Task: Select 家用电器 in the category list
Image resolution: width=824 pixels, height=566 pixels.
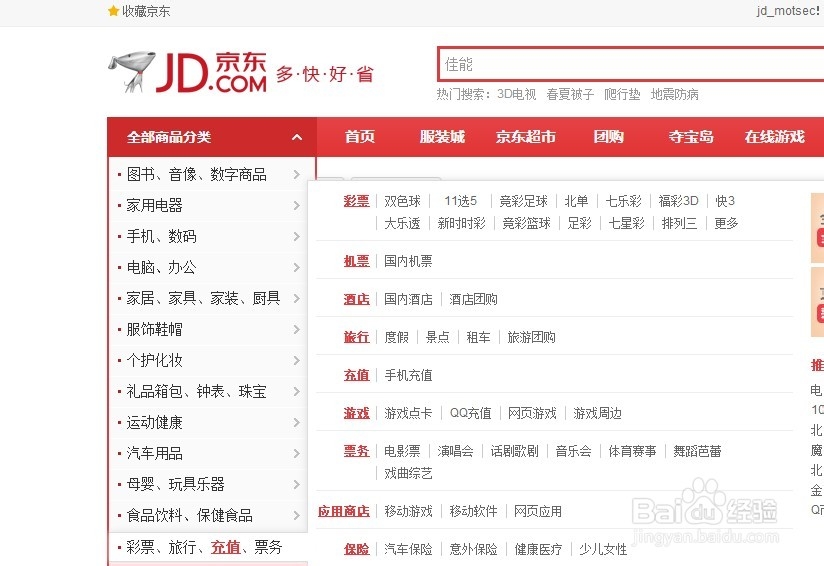Action: [x=154, y=205]
